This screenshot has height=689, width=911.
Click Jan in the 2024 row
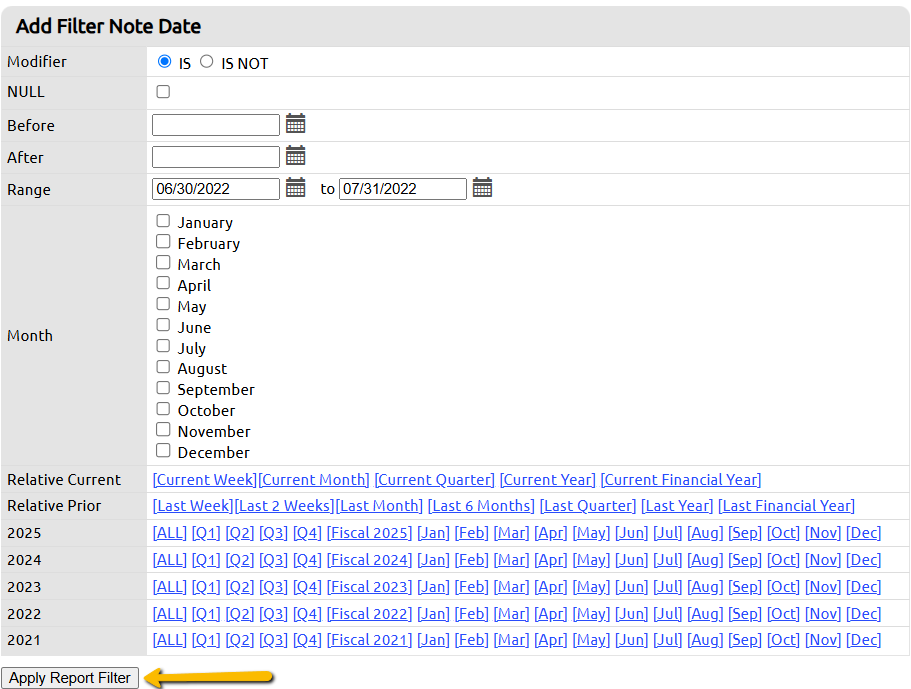433,560
